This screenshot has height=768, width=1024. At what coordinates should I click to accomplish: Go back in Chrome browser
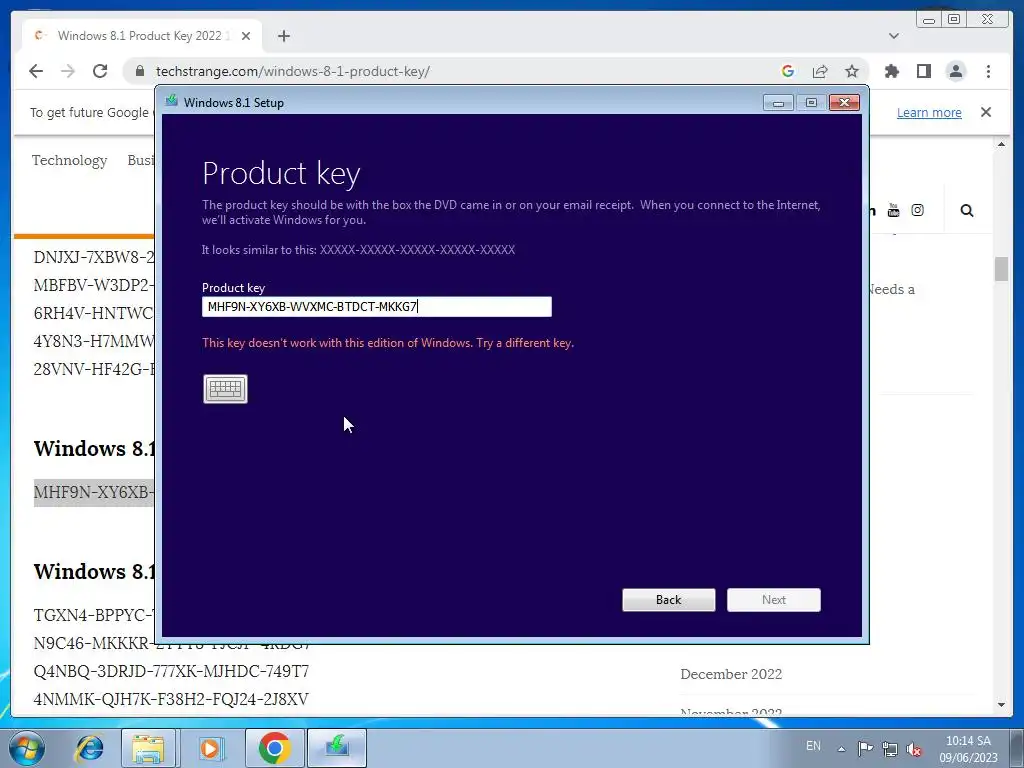(36, 71)
